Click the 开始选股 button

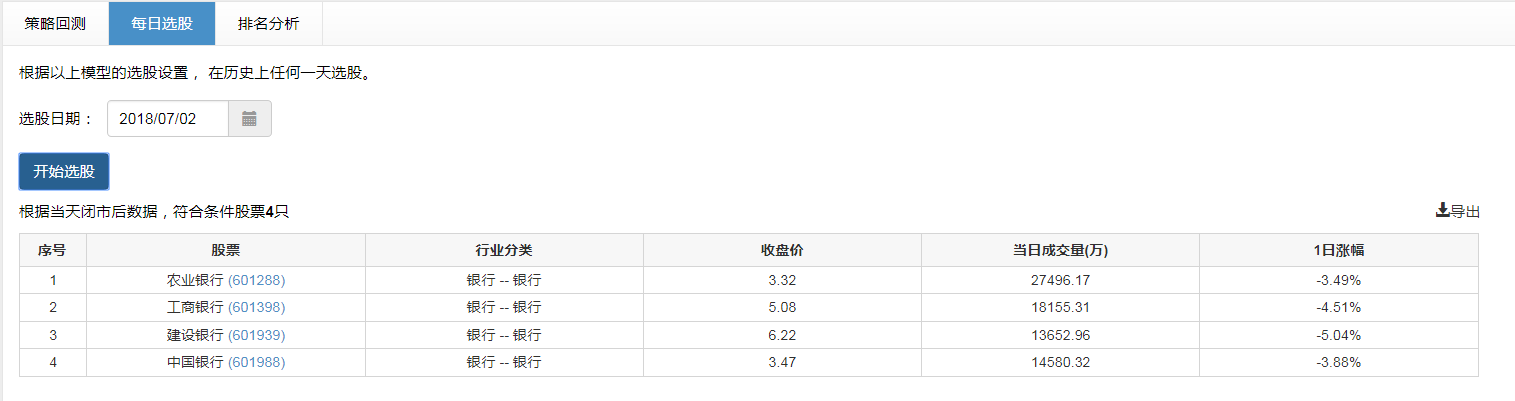coord(64,171)
